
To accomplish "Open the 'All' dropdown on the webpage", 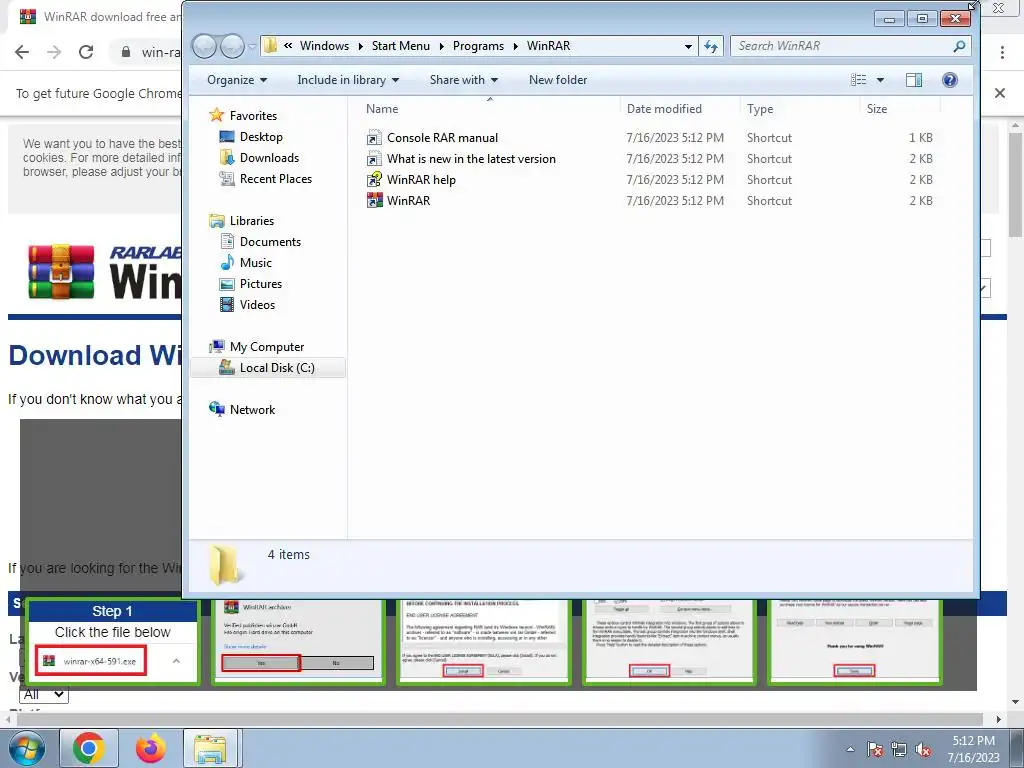I will pos(44,695).
